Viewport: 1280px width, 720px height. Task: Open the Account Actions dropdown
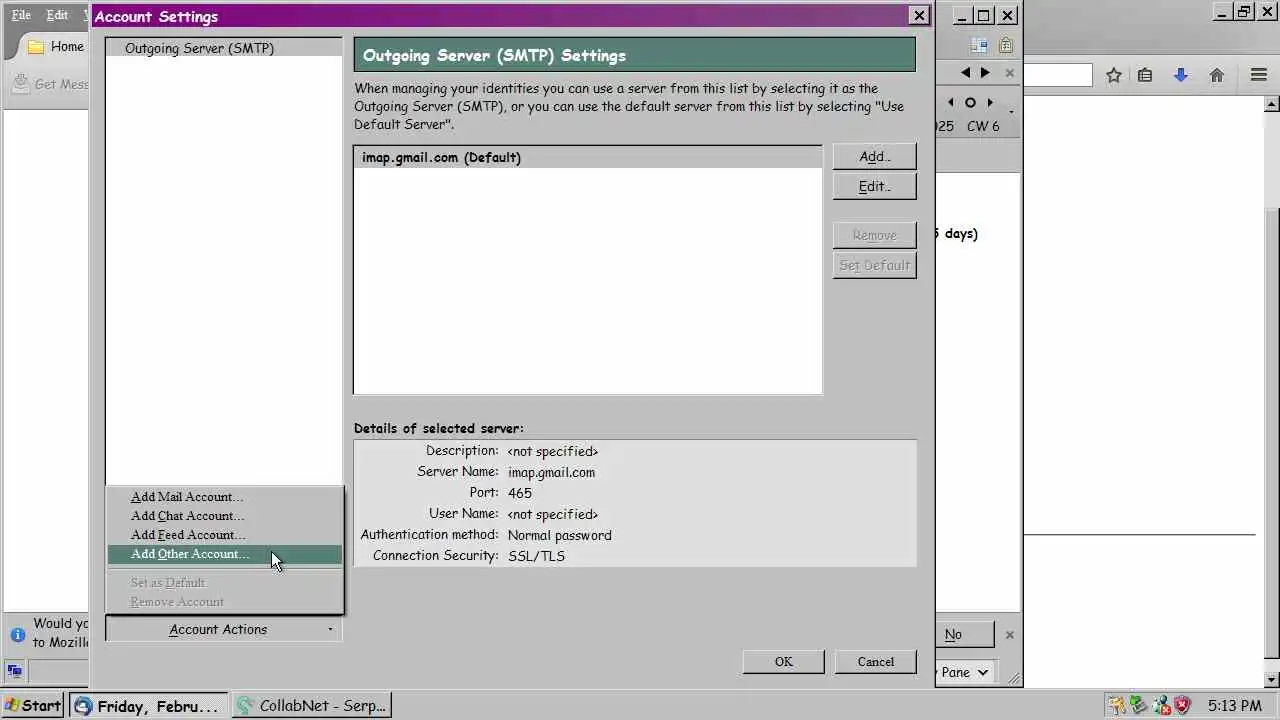pyautogui.click(x=223, y=629)
